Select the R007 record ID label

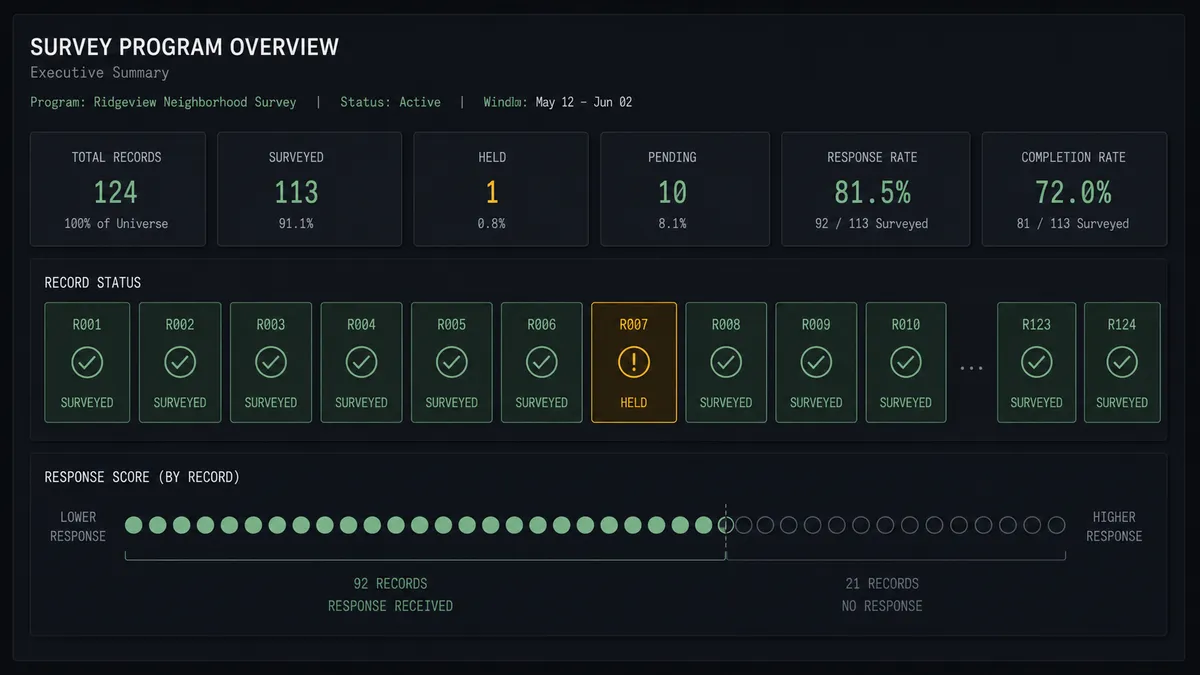(634, 324)
